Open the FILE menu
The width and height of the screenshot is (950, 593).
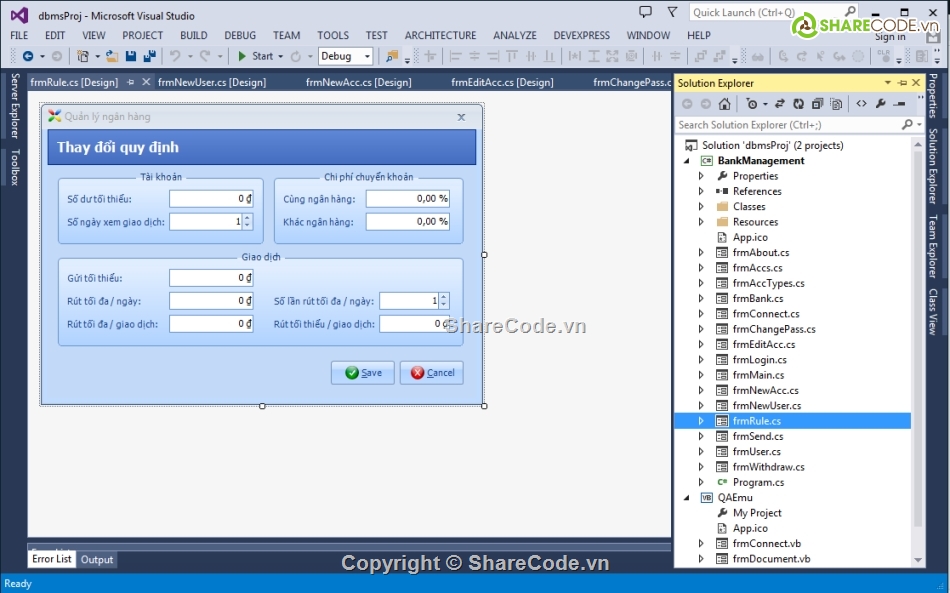(19, 35)
